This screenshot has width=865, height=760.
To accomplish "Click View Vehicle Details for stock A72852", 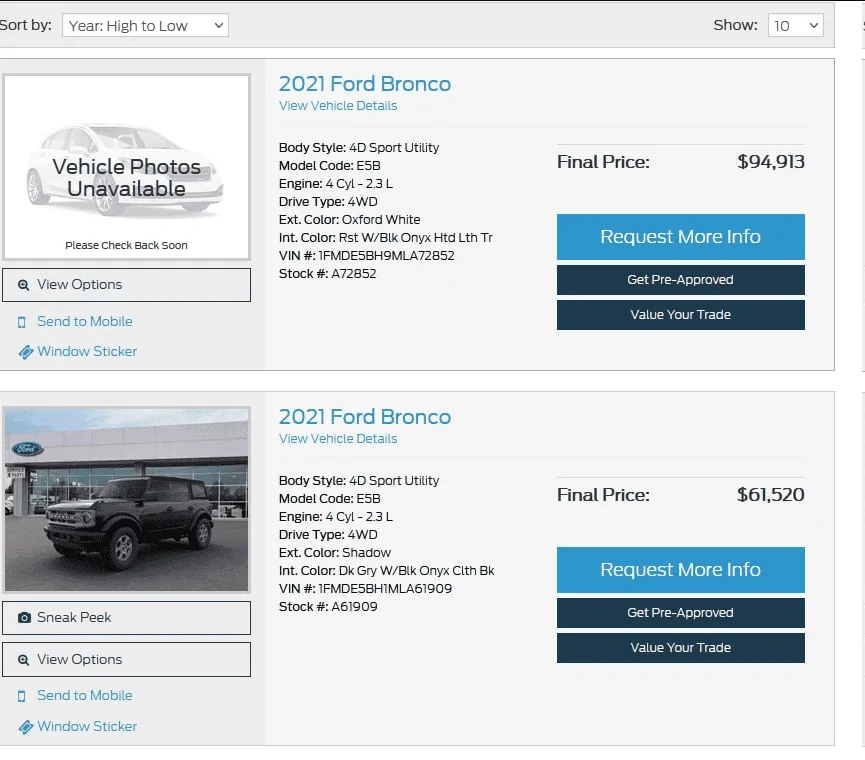I will pos(338,106).
